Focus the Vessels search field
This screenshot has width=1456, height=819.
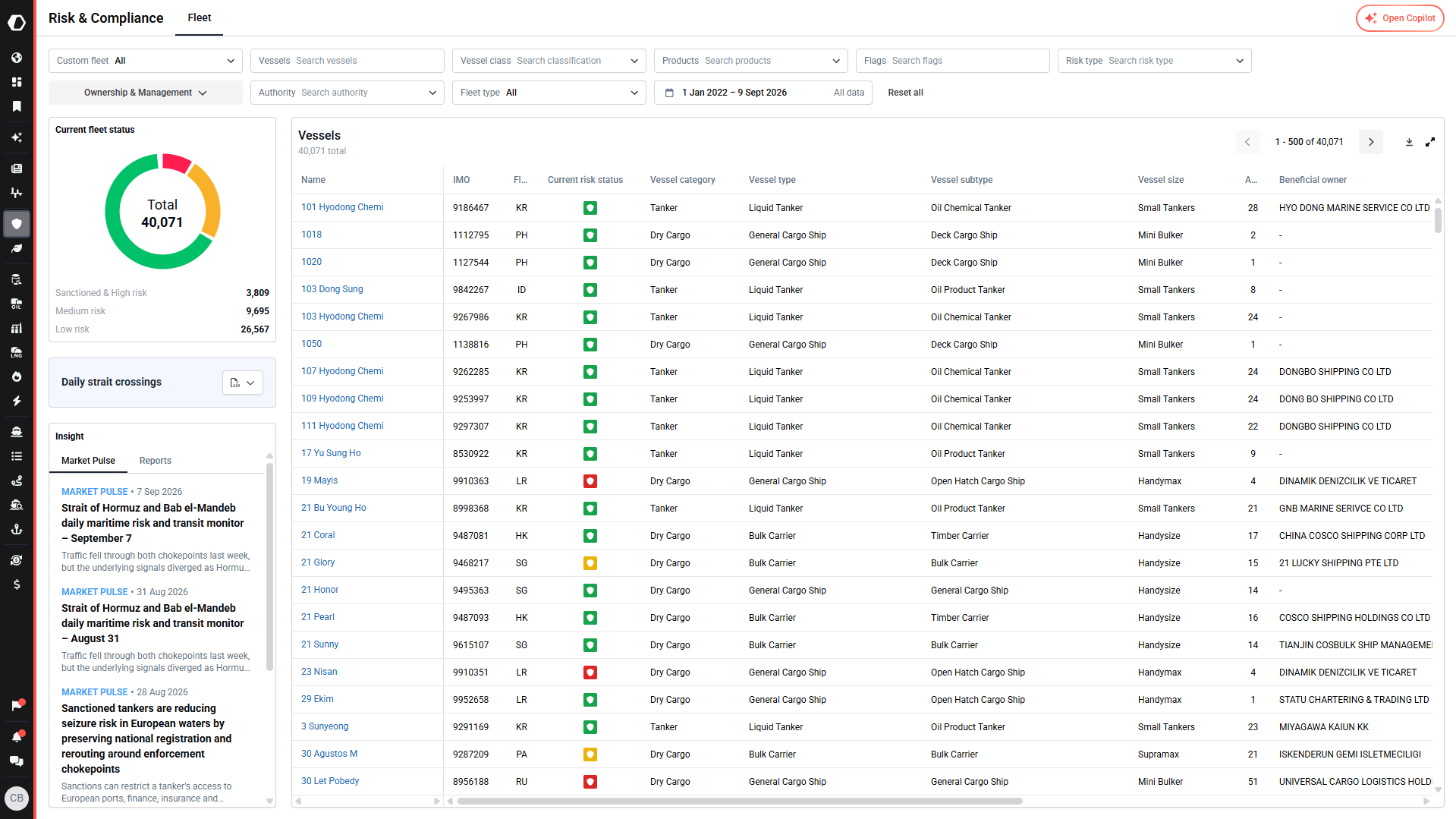coord(347,61)
